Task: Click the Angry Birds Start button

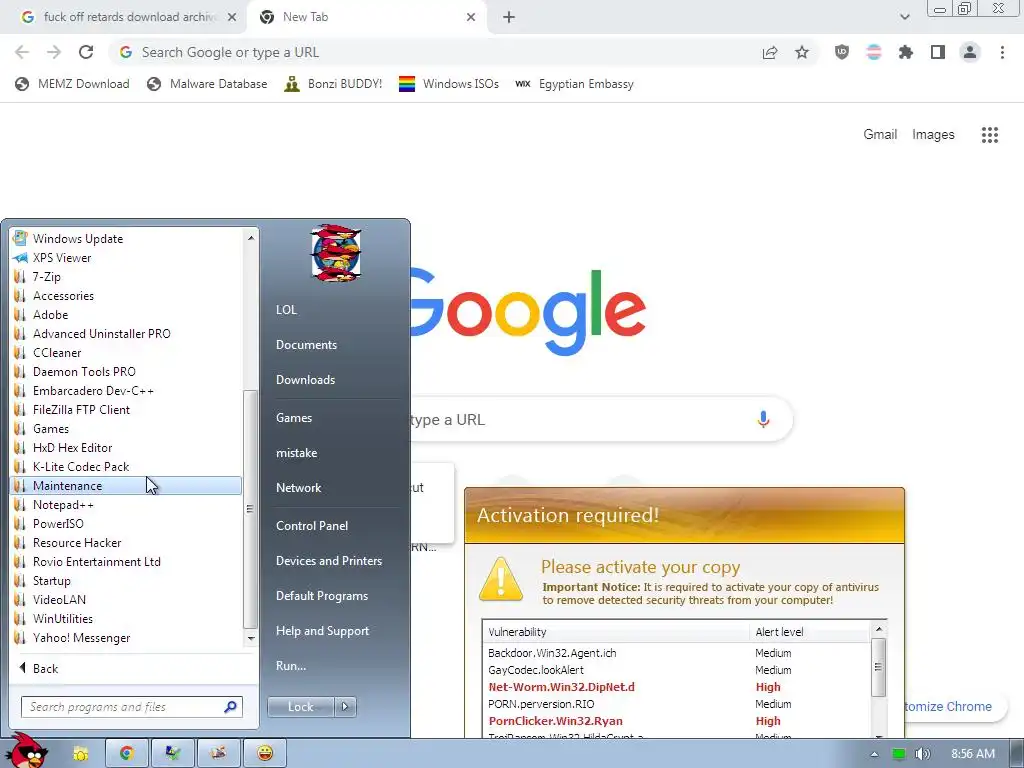Action: point(25,751)
